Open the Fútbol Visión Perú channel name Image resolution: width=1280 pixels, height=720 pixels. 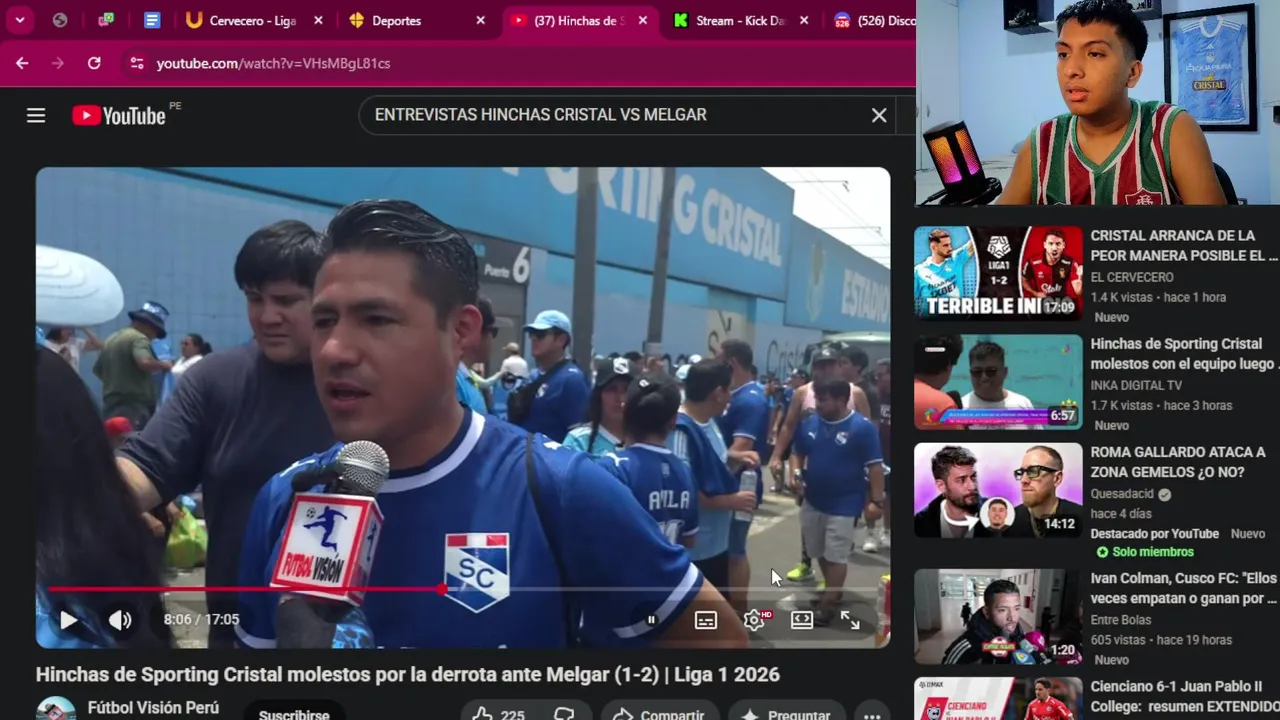click(153, 708)
